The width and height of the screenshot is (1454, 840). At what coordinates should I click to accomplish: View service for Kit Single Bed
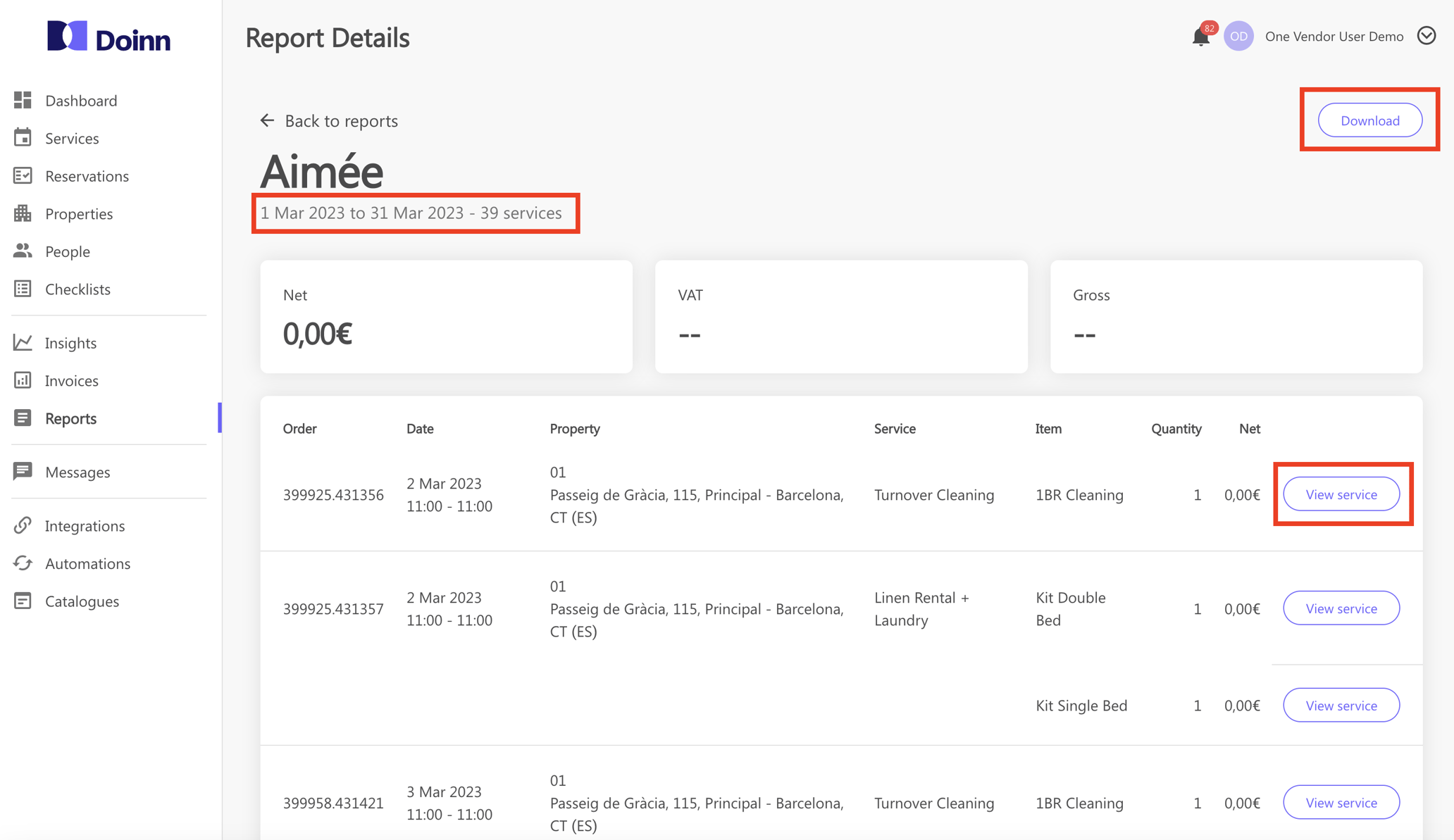(1341, 706)
